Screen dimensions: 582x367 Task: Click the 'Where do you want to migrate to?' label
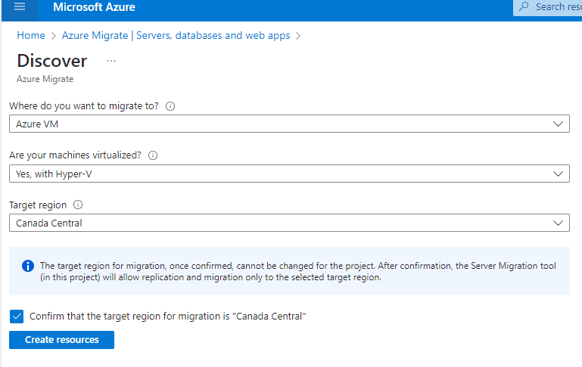[84, 106]
